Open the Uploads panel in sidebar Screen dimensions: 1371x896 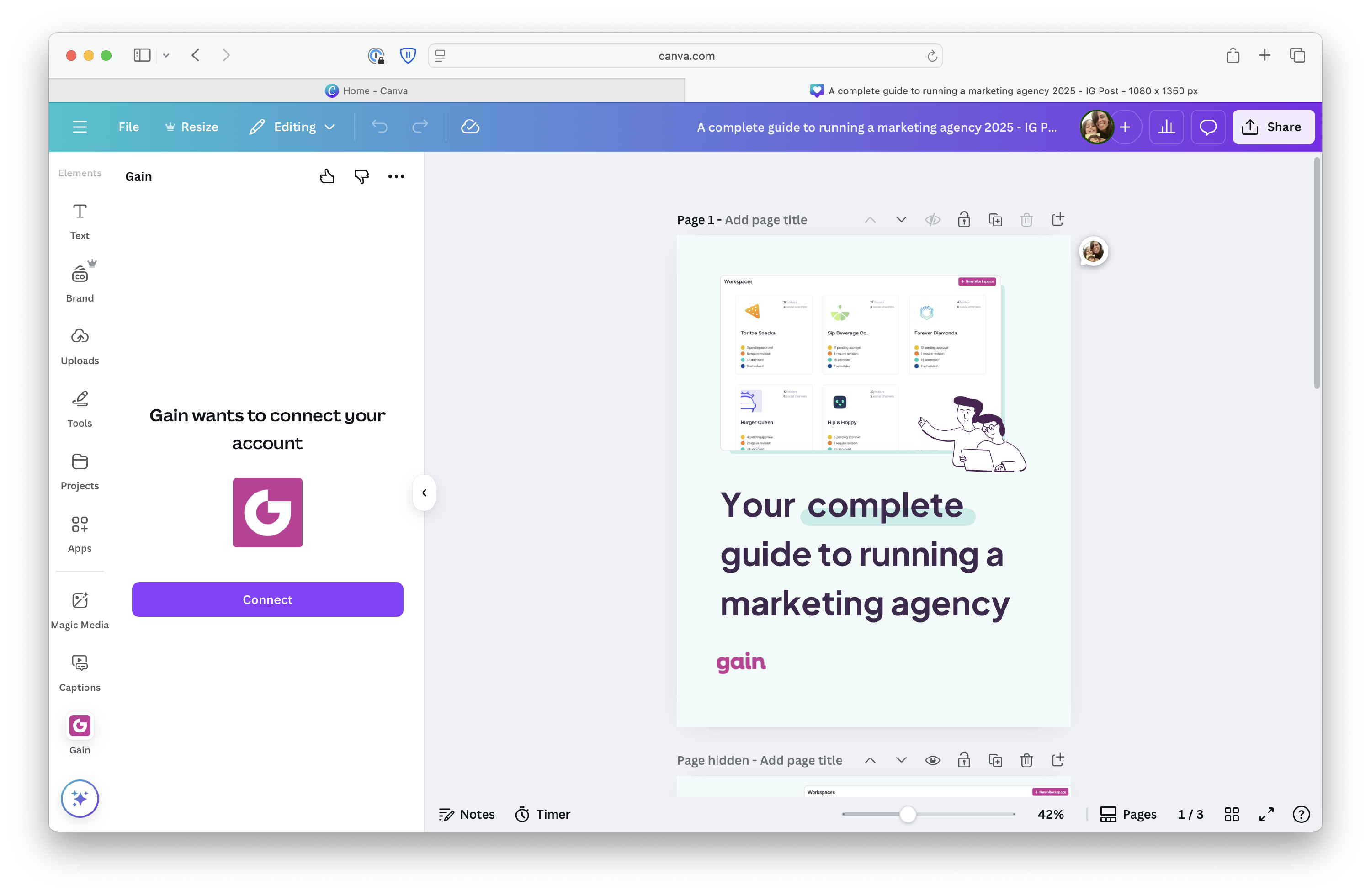tap(80, 345)
